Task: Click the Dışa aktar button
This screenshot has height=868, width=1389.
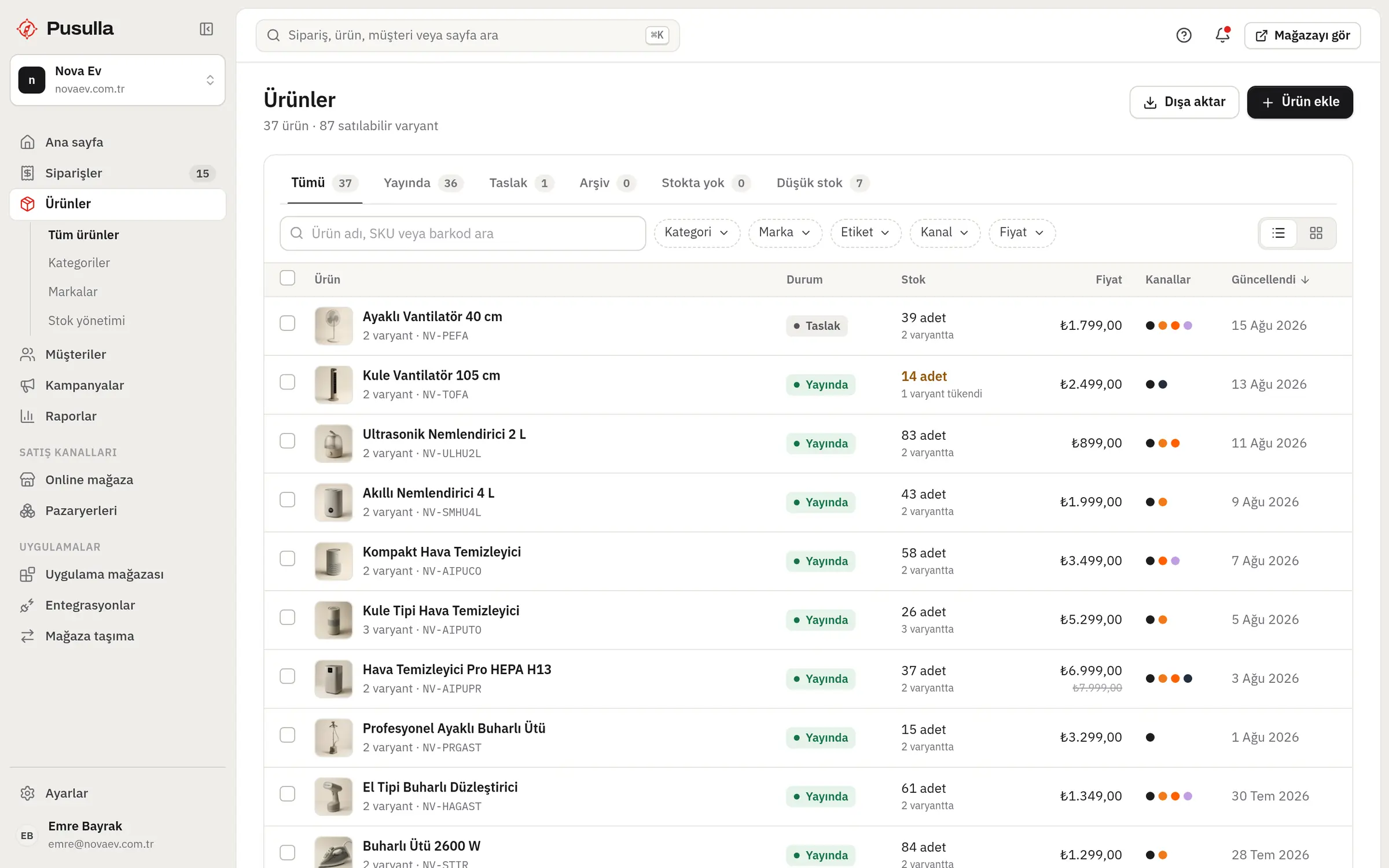Action: click(x=1184, y=102)
